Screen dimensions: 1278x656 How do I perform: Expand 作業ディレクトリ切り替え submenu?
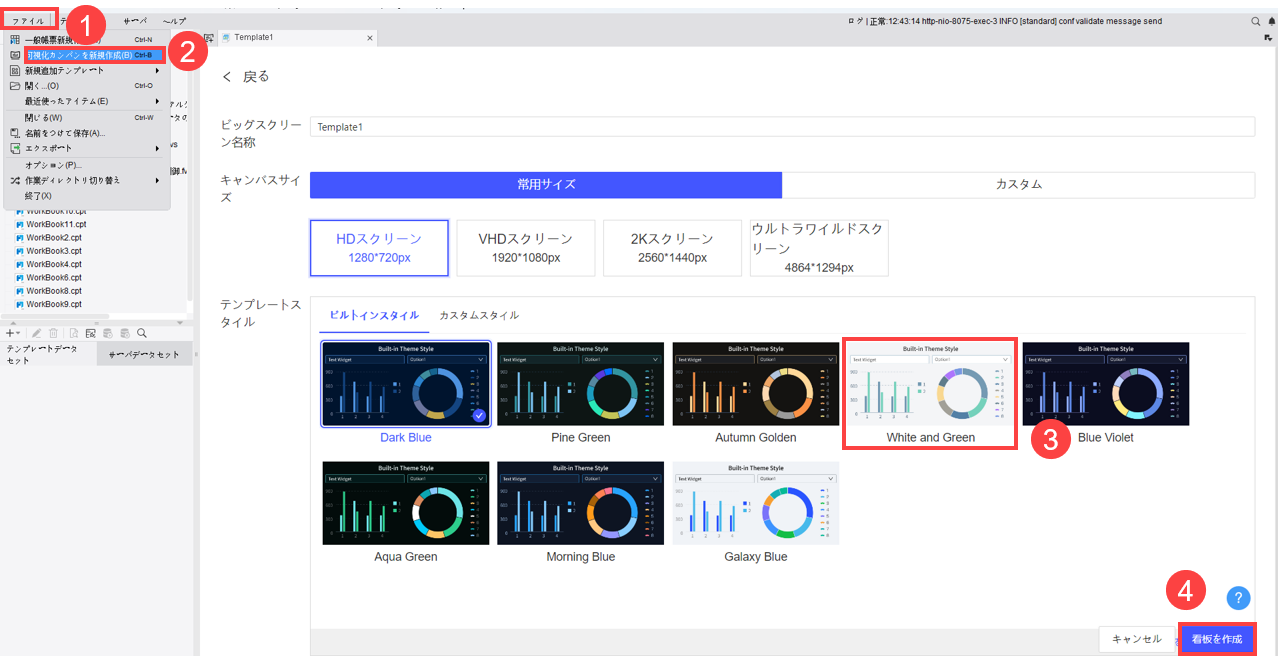(x=88, y=180)
